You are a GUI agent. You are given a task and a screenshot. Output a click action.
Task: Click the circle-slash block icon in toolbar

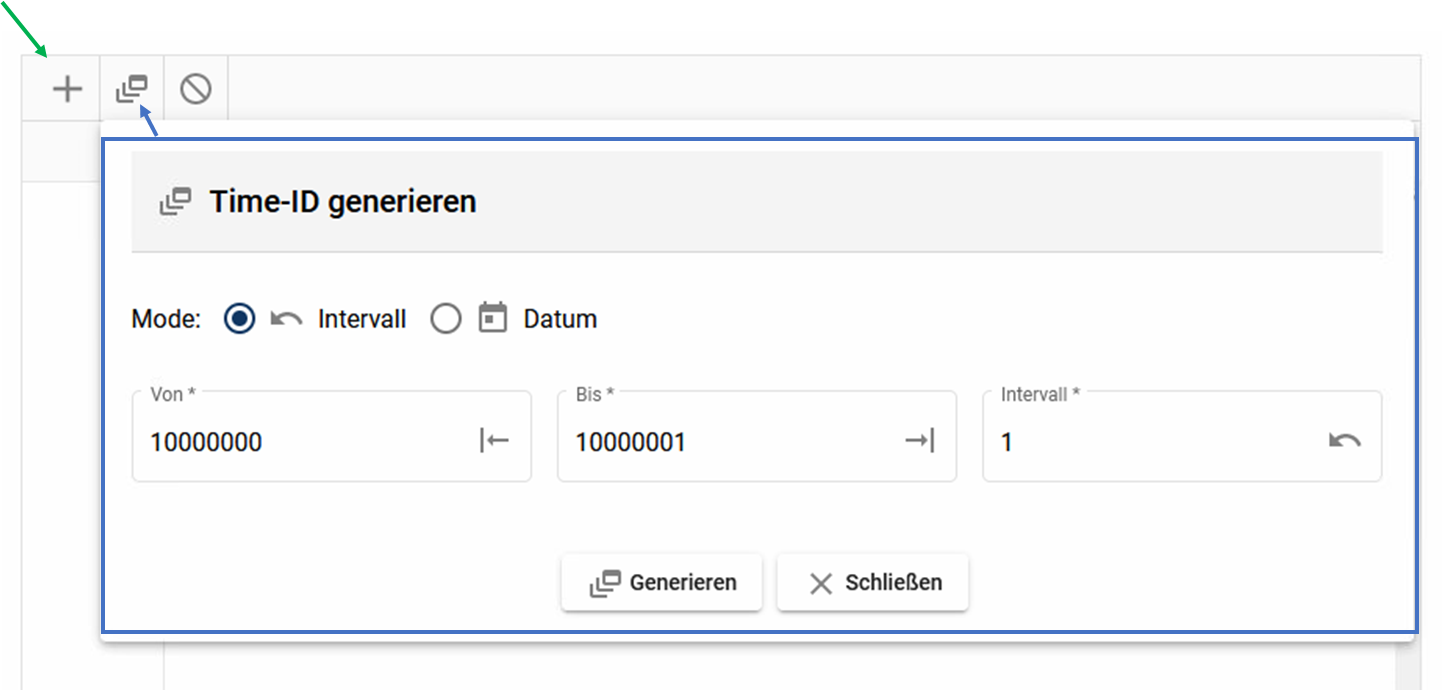[195, 90]
